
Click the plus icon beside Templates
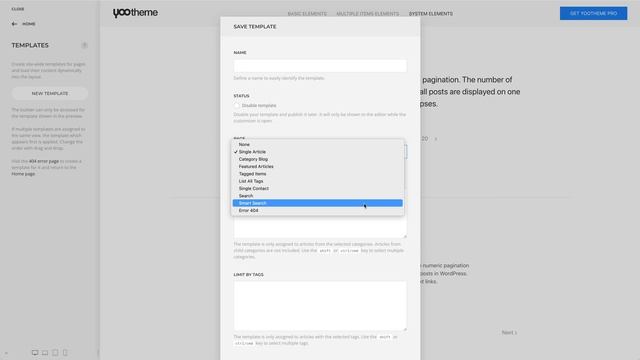tap(84, 45)
